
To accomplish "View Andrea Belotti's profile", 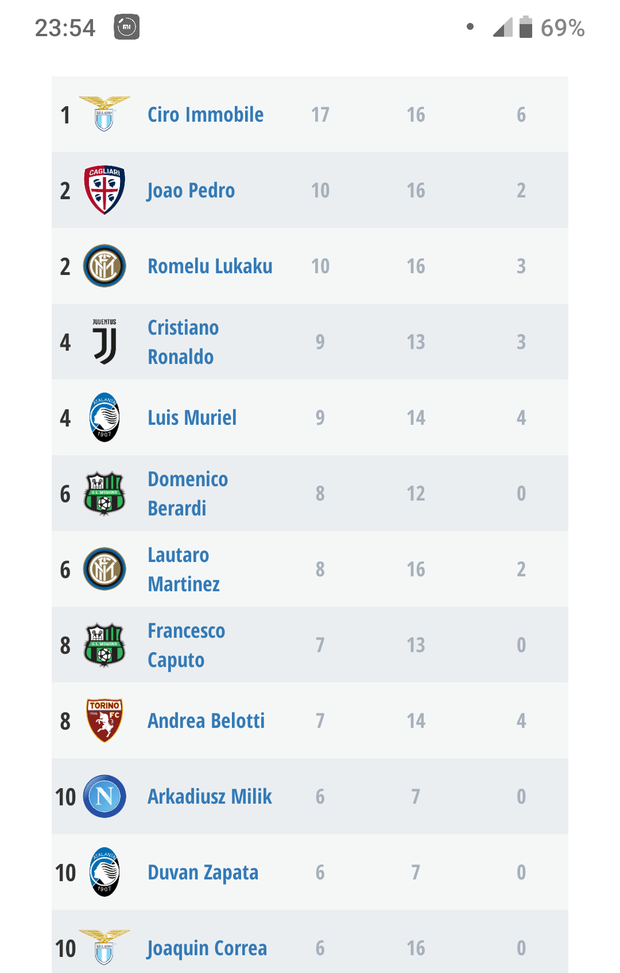I will pos(206,721).
